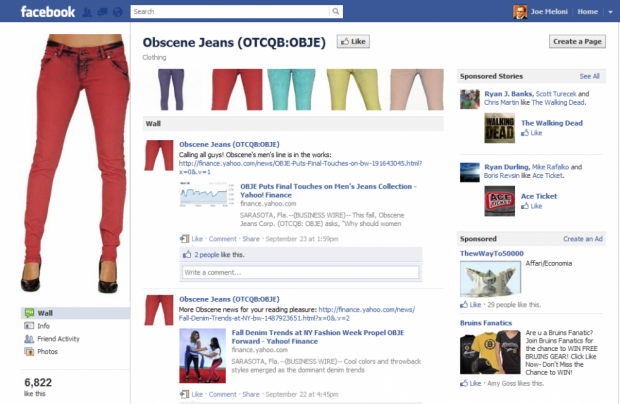Select the Wall tab in sidebar

click(x=75, y=313)
